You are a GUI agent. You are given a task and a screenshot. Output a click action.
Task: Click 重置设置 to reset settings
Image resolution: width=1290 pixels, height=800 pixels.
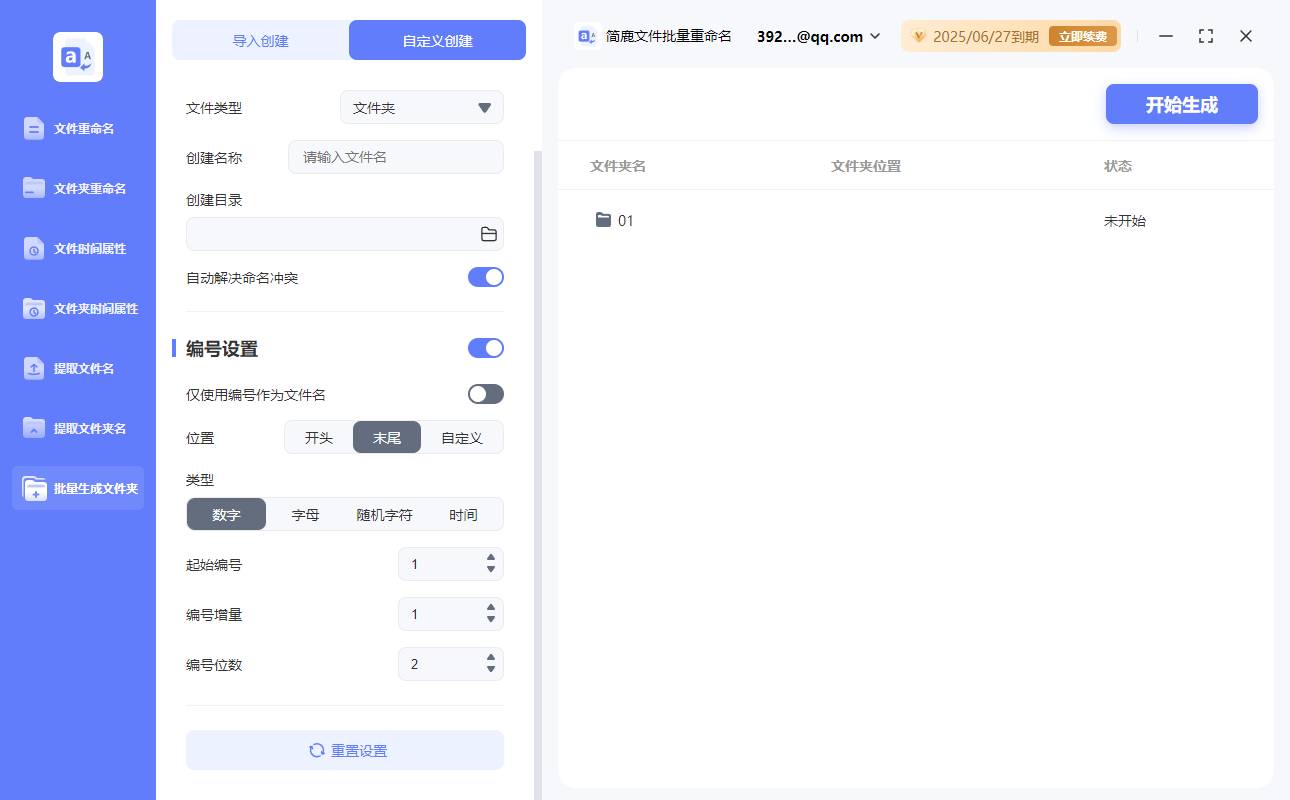point(344,750)
